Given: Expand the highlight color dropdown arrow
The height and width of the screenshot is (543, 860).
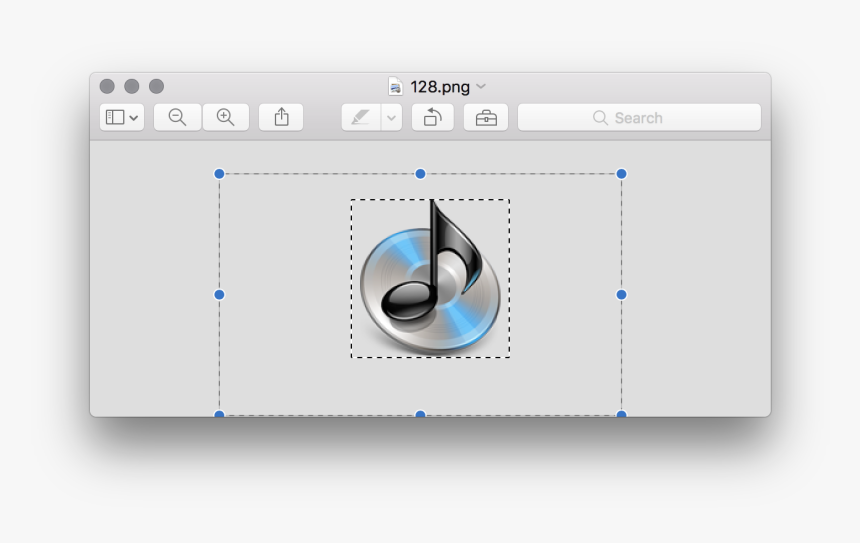Looking at the screenshot, I should [392, 117].
